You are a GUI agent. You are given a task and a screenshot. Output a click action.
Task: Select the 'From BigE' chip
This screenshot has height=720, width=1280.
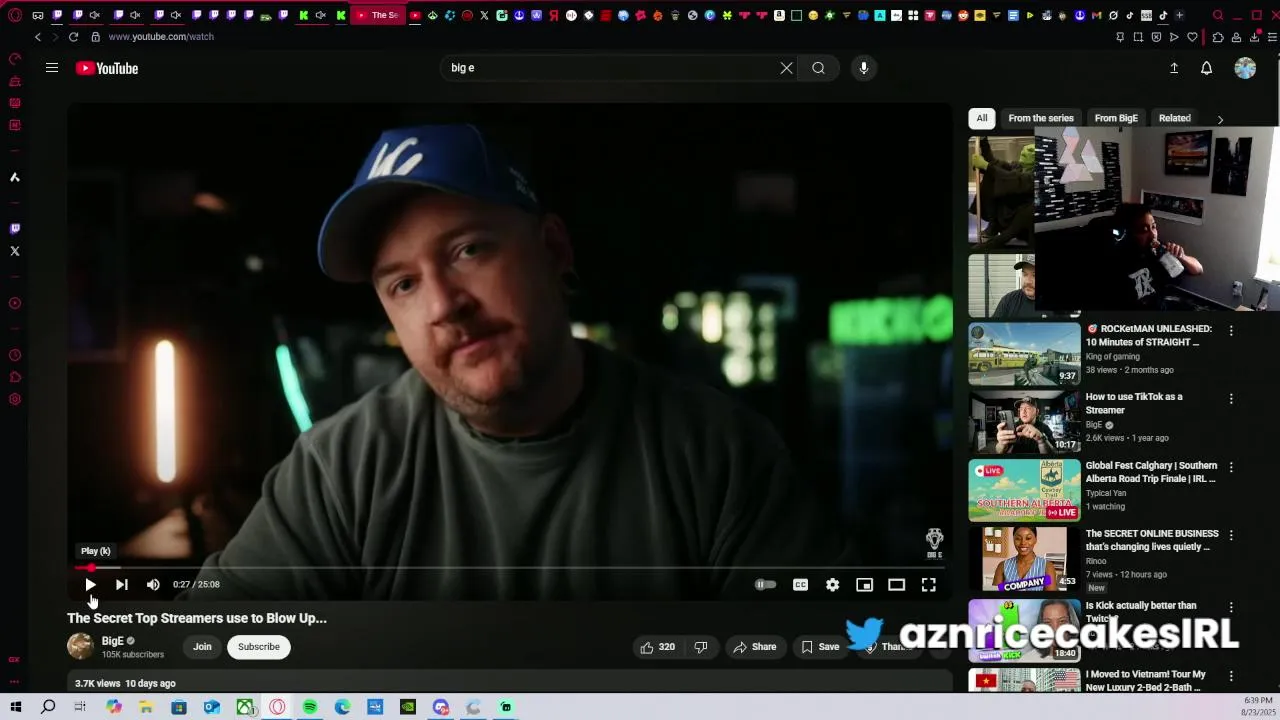pyautogui.click(x=1116, y=118)
